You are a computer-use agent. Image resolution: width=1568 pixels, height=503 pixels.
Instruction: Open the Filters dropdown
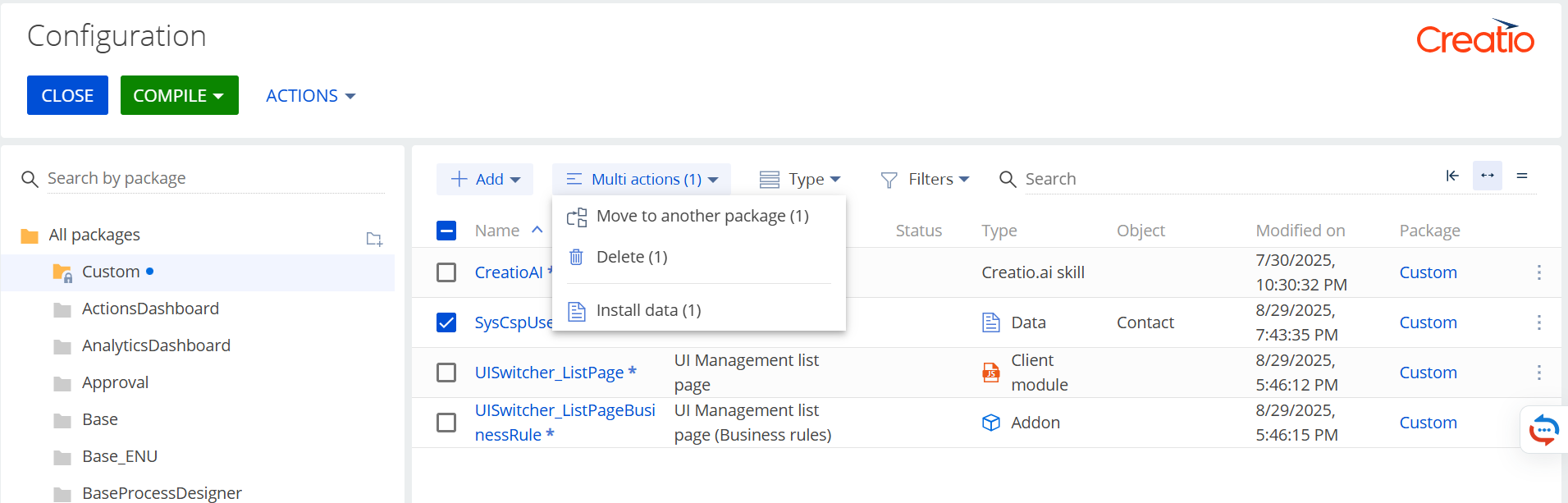pos(925,179)
